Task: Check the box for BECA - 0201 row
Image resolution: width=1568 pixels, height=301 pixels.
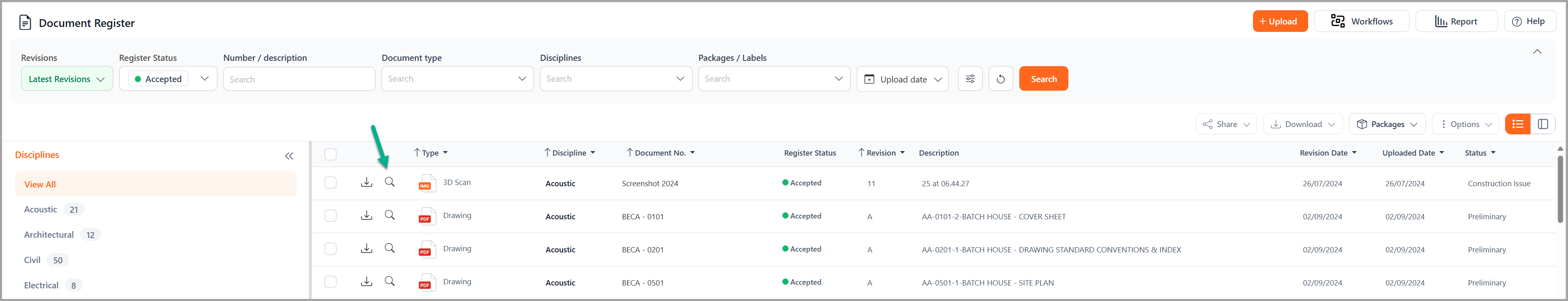Action: (x=331, y=249)
